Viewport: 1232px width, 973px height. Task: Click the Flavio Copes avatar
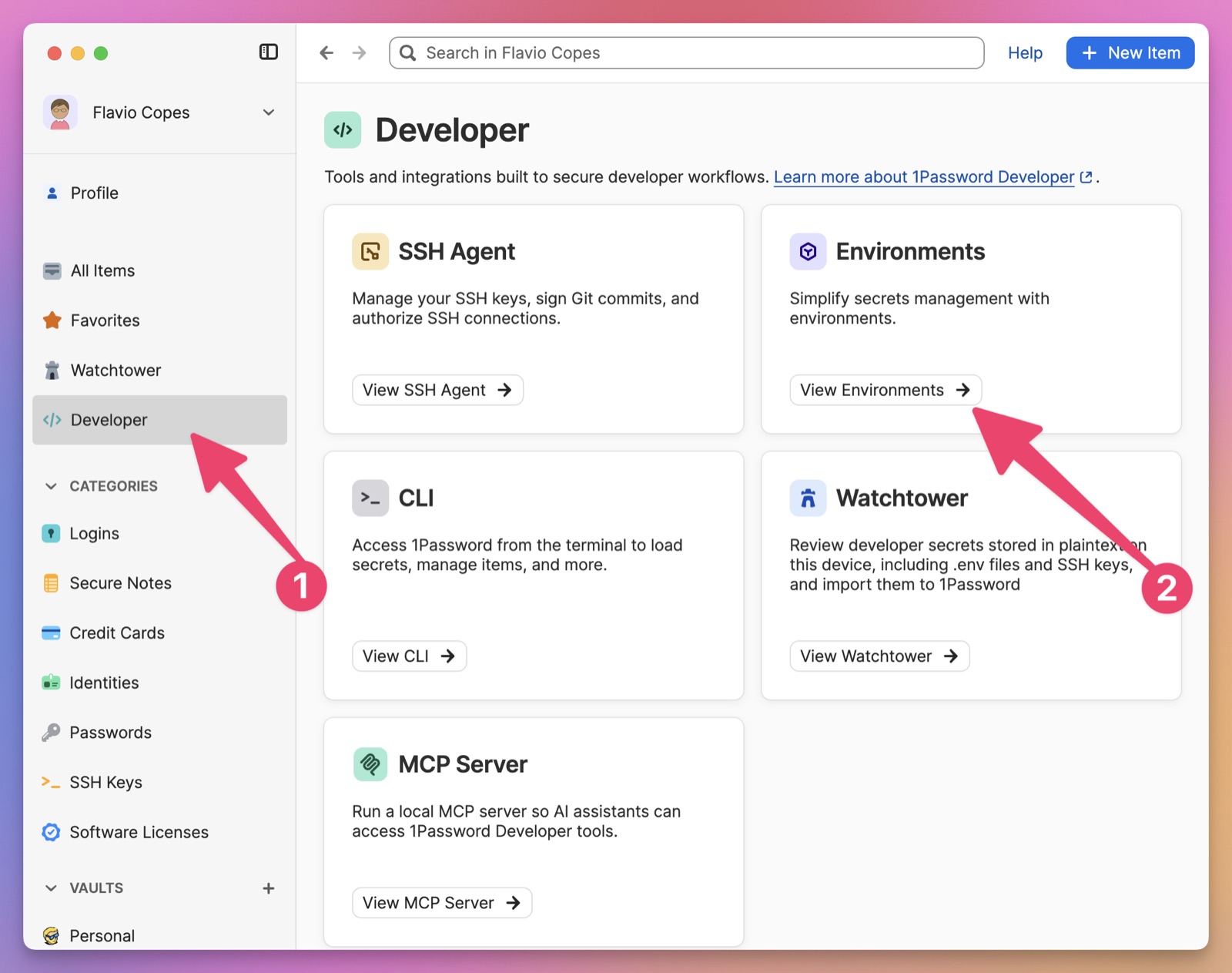[60, 112]
